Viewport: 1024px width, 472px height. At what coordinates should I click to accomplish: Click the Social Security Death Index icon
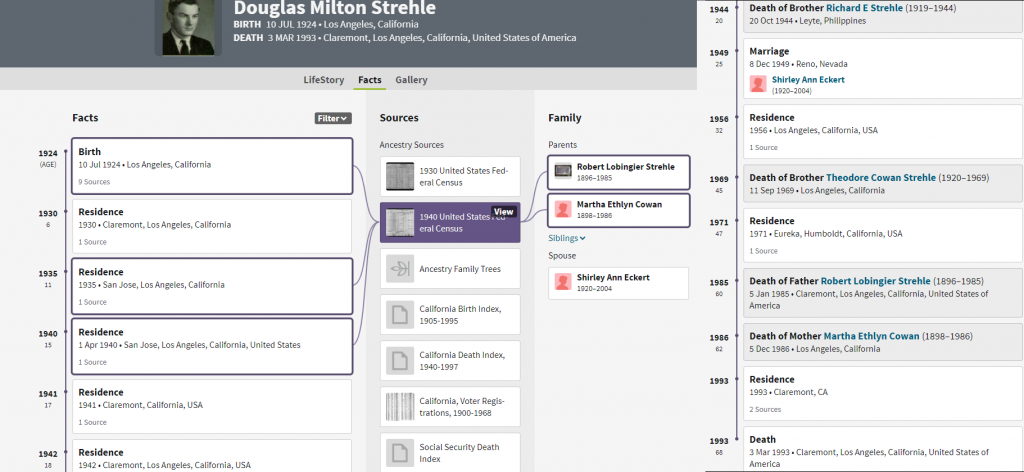[400, 452]
